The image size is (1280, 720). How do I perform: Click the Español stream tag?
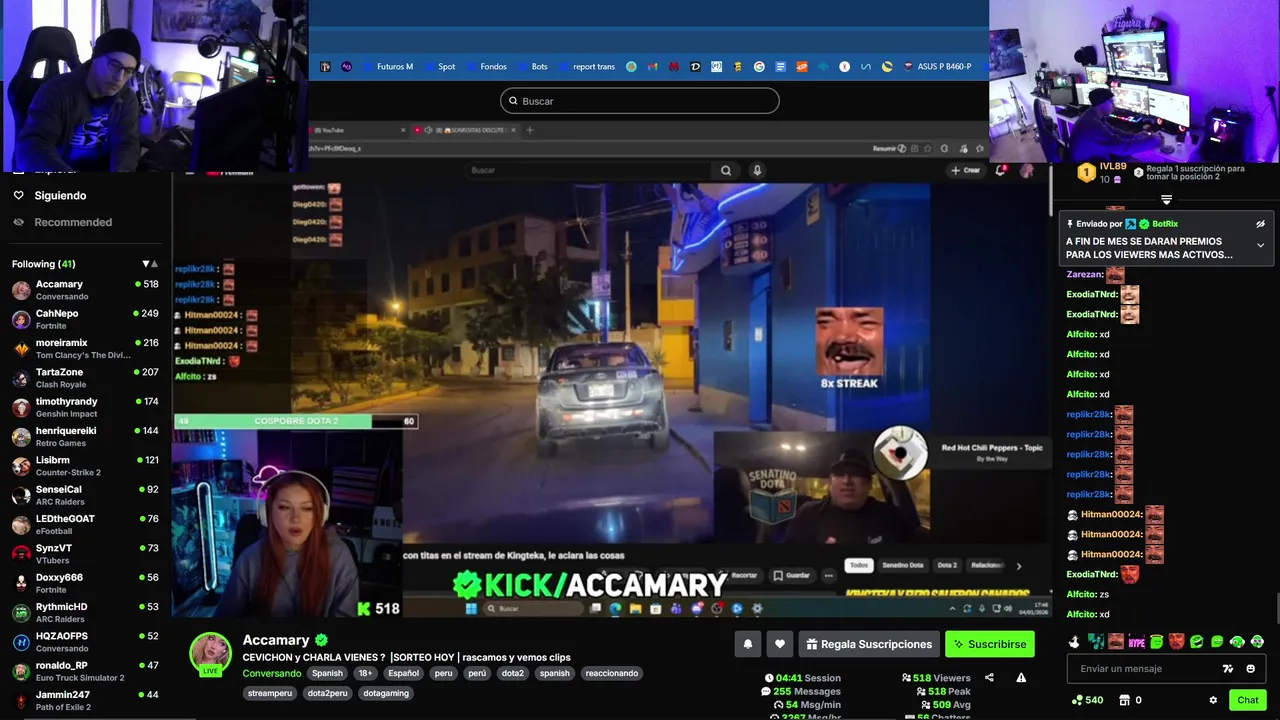404,673
